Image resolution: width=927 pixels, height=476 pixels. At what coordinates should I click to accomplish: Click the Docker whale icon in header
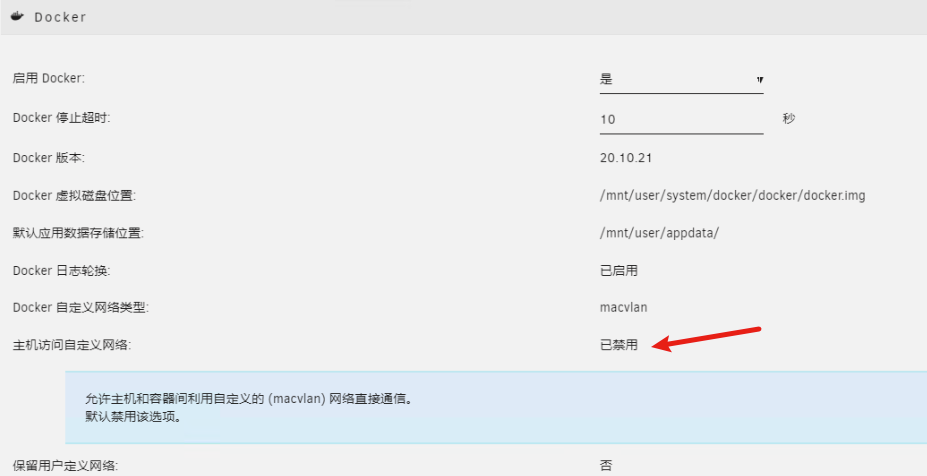(x=18, y=17)
